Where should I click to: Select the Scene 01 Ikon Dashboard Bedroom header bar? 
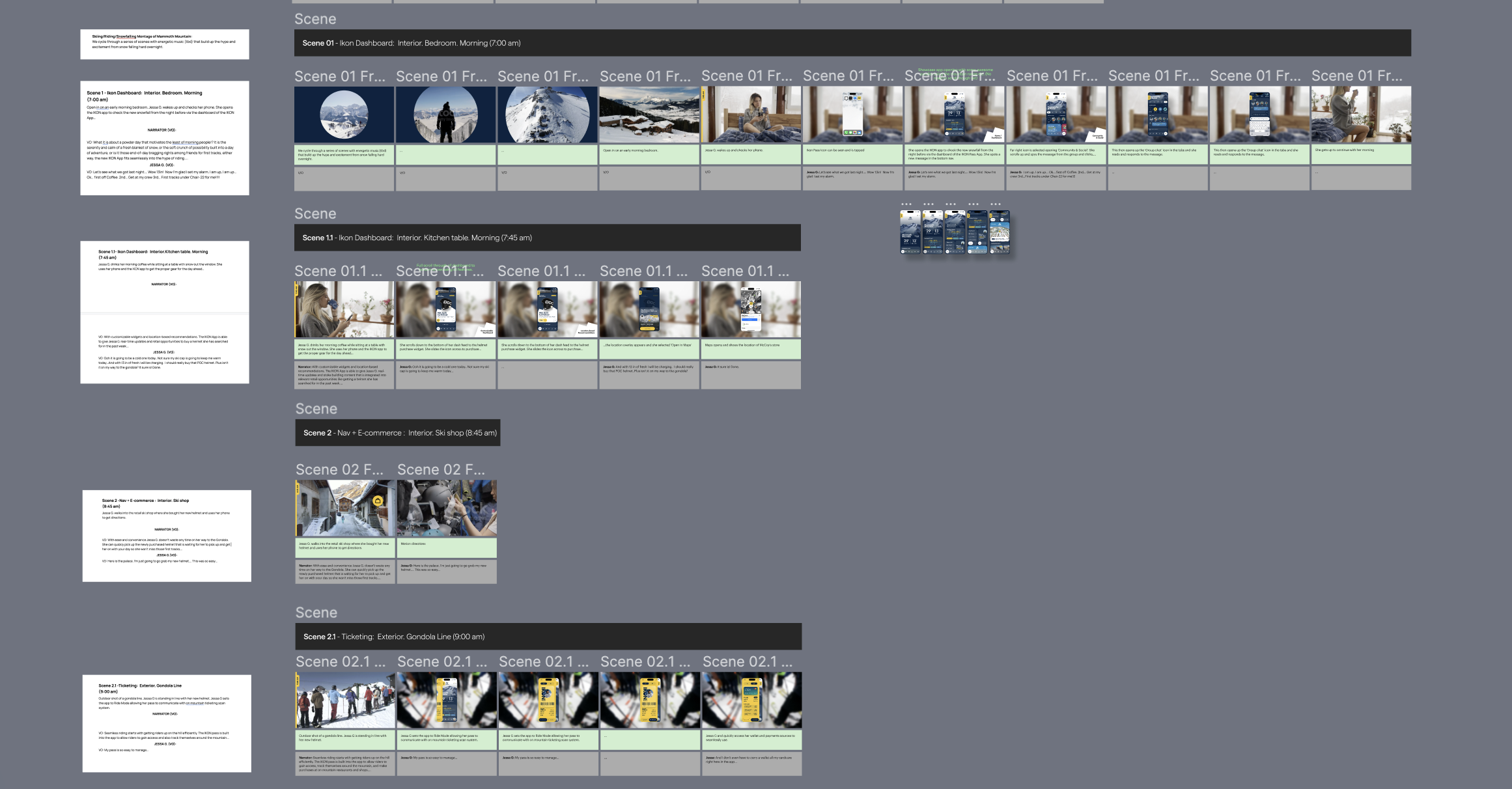coord(852,43)
